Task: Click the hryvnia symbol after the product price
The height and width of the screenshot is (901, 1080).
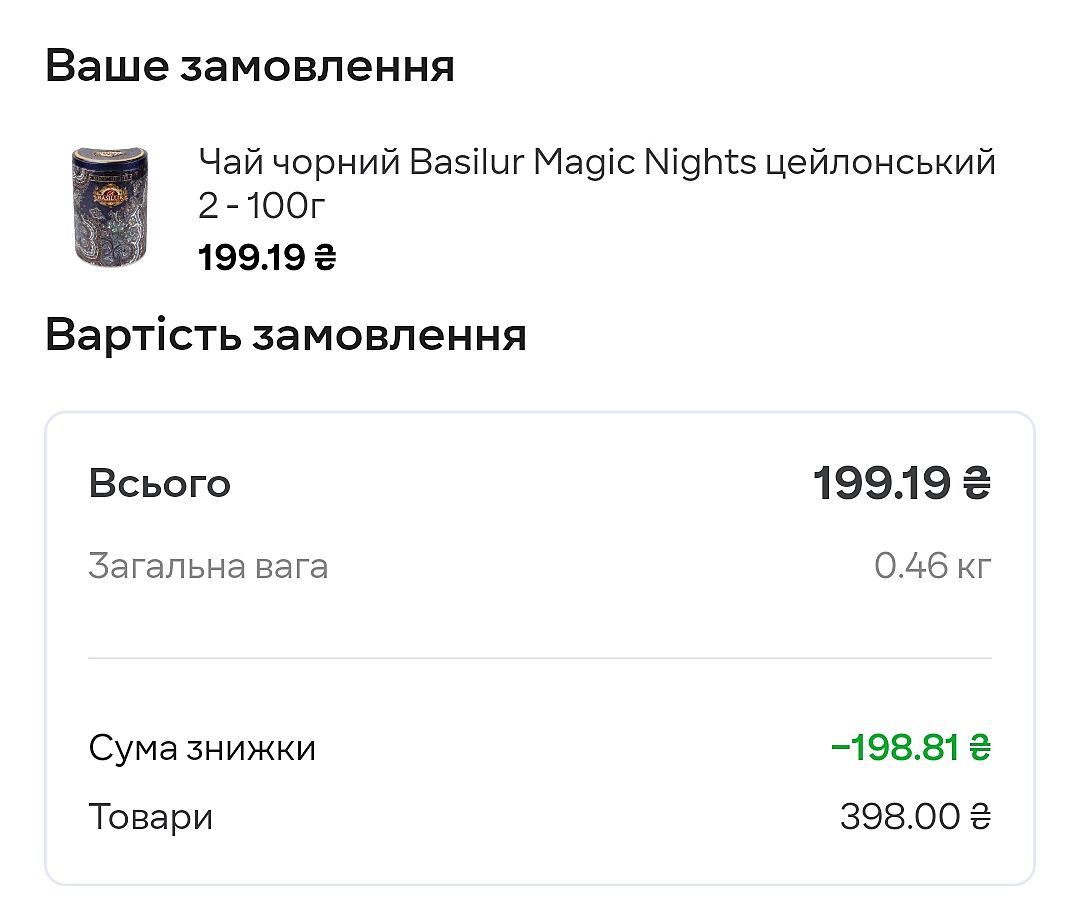Action: [325, 258]
